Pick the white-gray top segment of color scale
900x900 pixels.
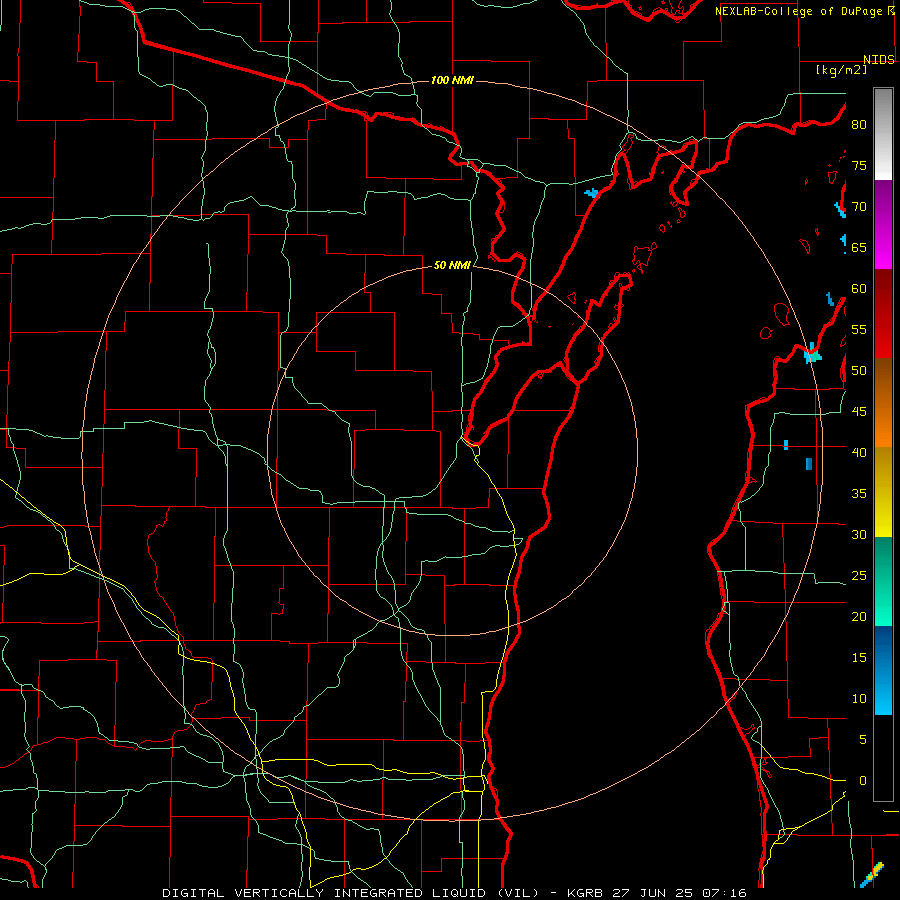tap(883, 134)
